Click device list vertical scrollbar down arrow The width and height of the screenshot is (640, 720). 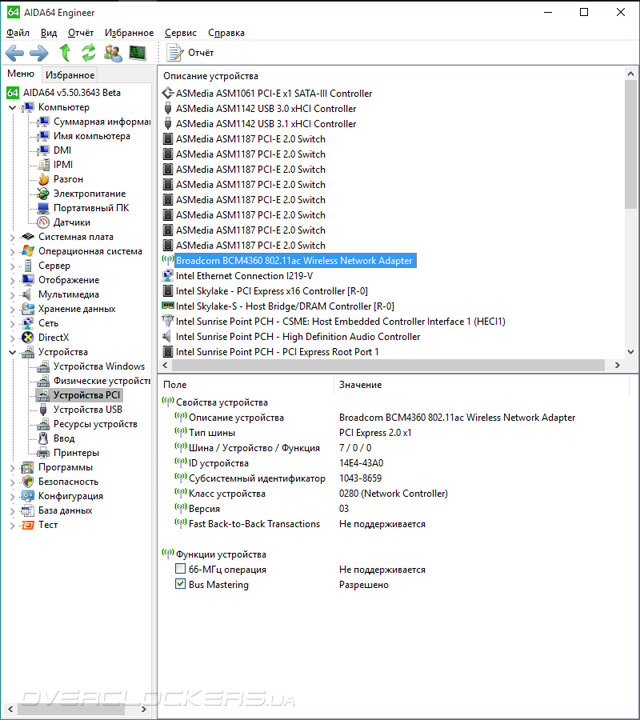[631, 352]
